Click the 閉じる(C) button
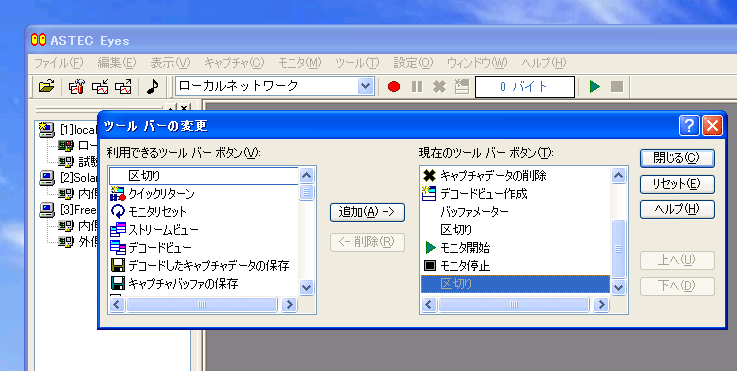This screenshot has height=371, width=737. point(677,158)
